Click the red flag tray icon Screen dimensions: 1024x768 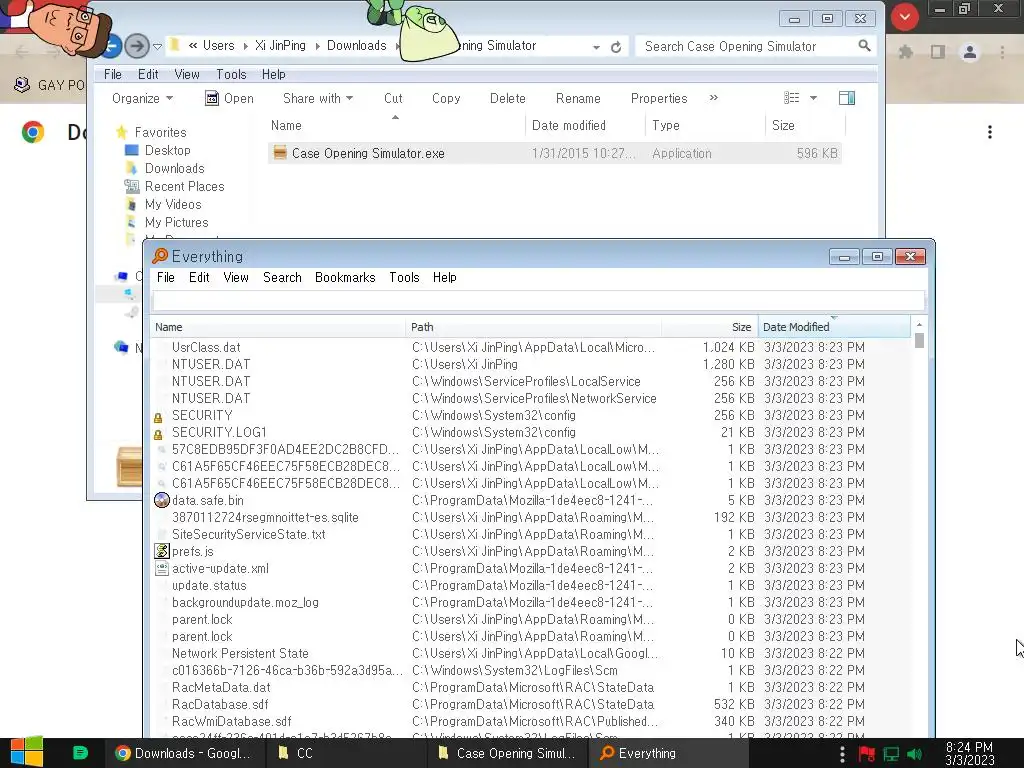[867, 754]
